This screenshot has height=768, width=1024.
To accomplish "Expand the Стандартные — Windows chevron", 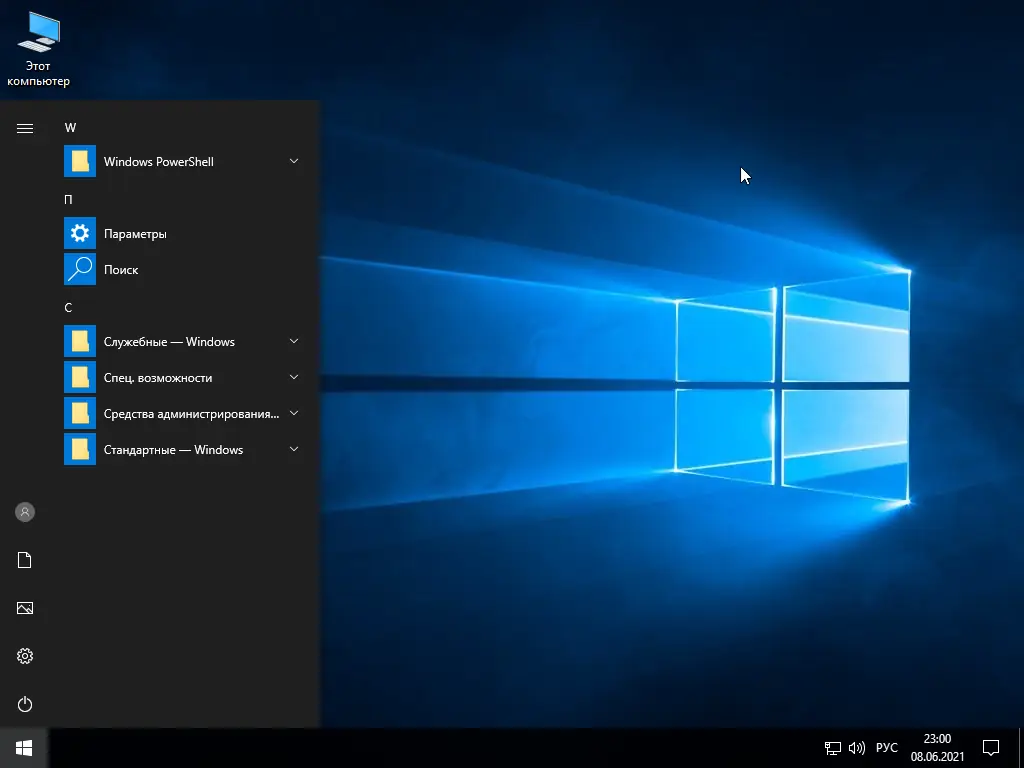I will (x=294, y=449).
